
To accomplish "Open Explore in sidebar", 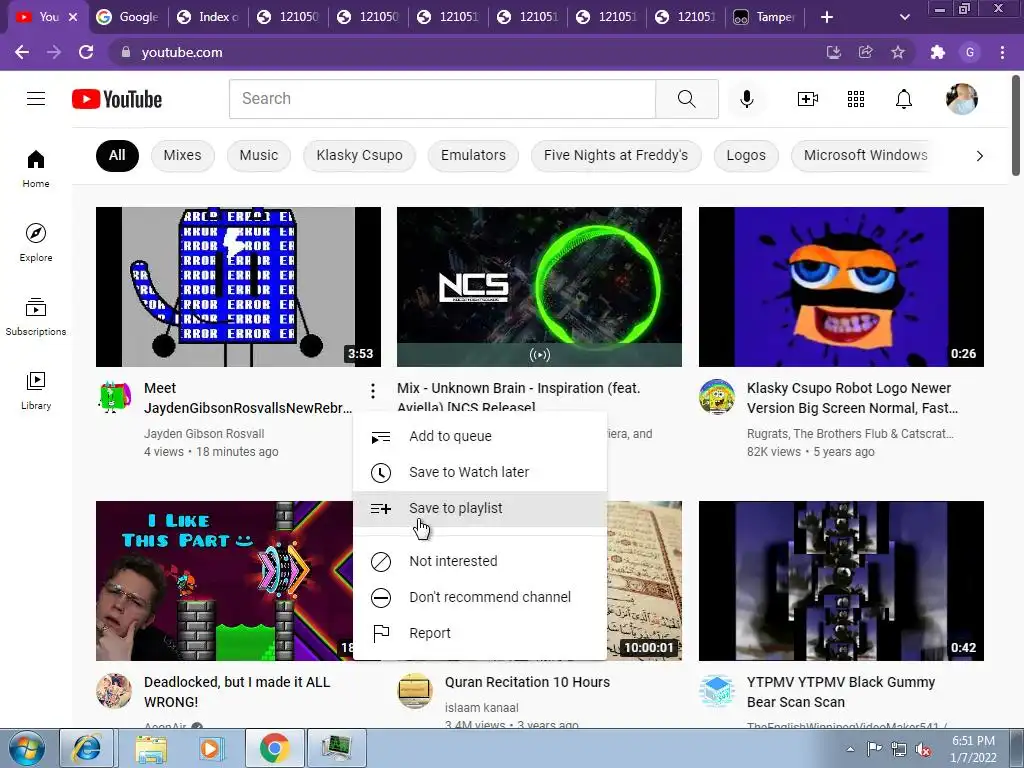I will click(36, 242).
